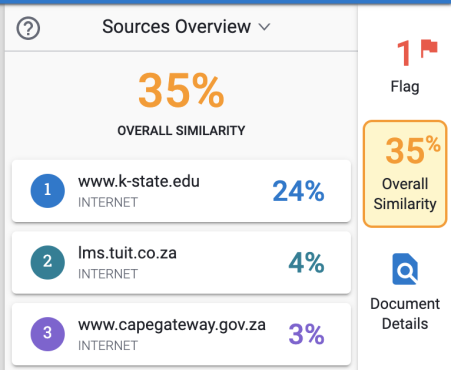This screenshot has height=370, width=451.
Task: Switch to the Overall Similarity side tab
Action: tap(405, 174)
